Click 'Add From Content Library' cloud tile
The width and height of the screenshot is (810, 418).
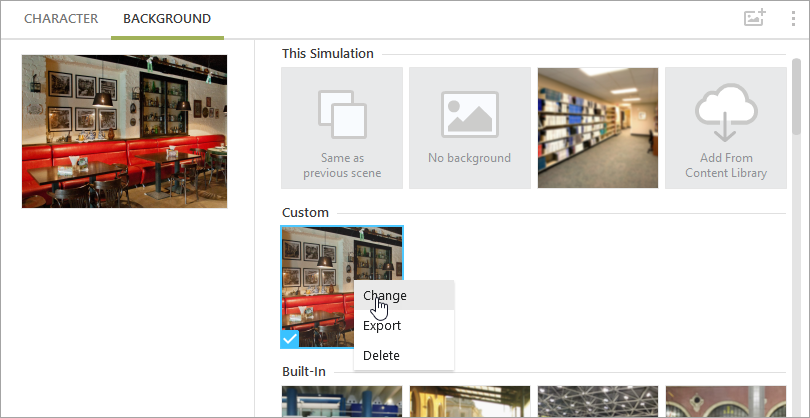725,128
